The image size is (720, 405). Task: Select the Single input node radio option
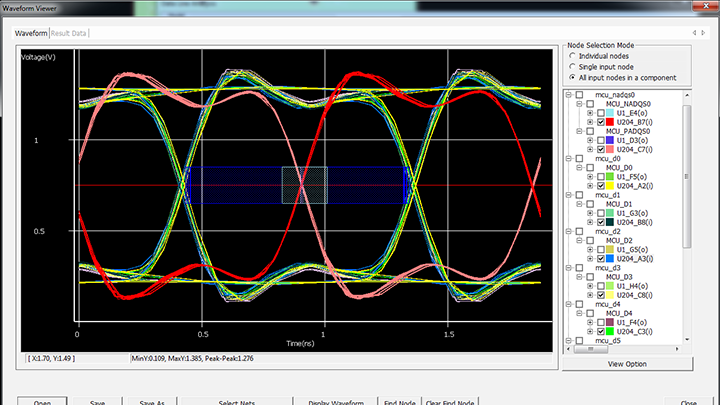pyautogui.click(x=571, y=66)
